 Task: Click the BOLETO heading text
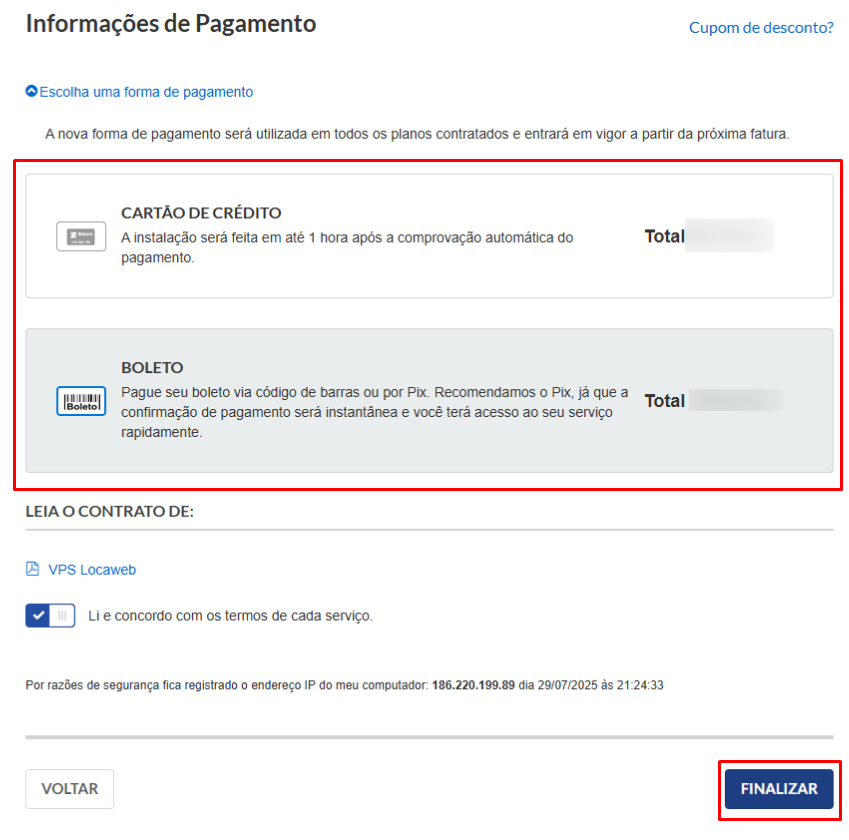[152, 368]
